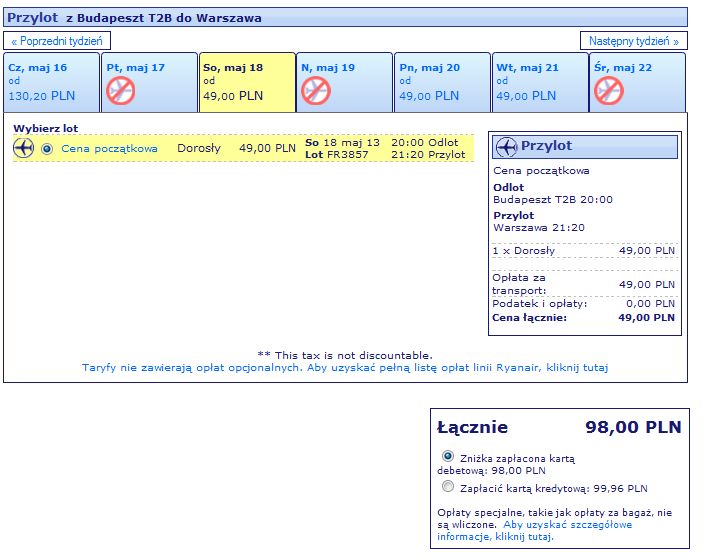Image resolution: width=703 pixels, height=557 pixels.
Task: Click the 130,20 PLN price on maj 16
Action: (42, 96)
